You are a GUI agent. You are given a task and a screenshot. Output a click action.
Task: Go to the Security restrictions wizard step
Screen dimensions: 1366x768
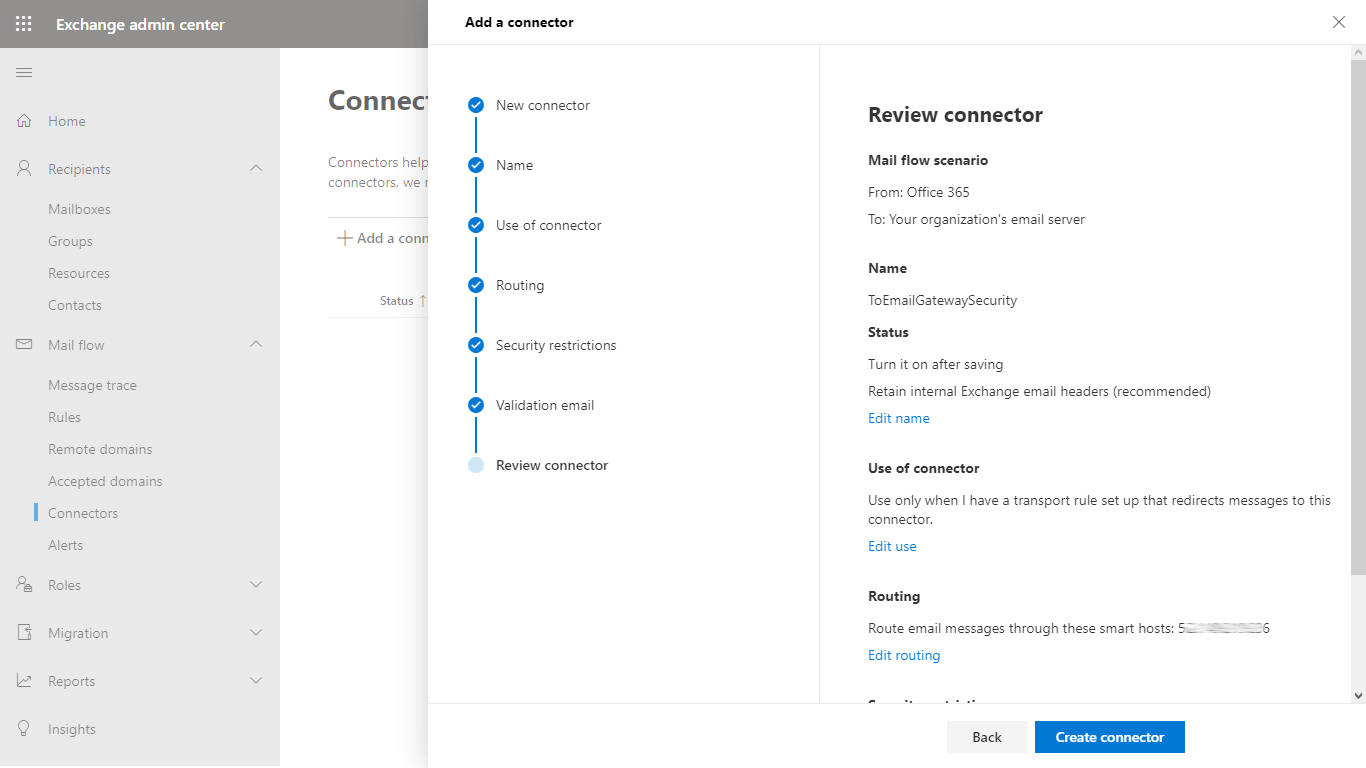pyautogui.click(x=555, y=345)
